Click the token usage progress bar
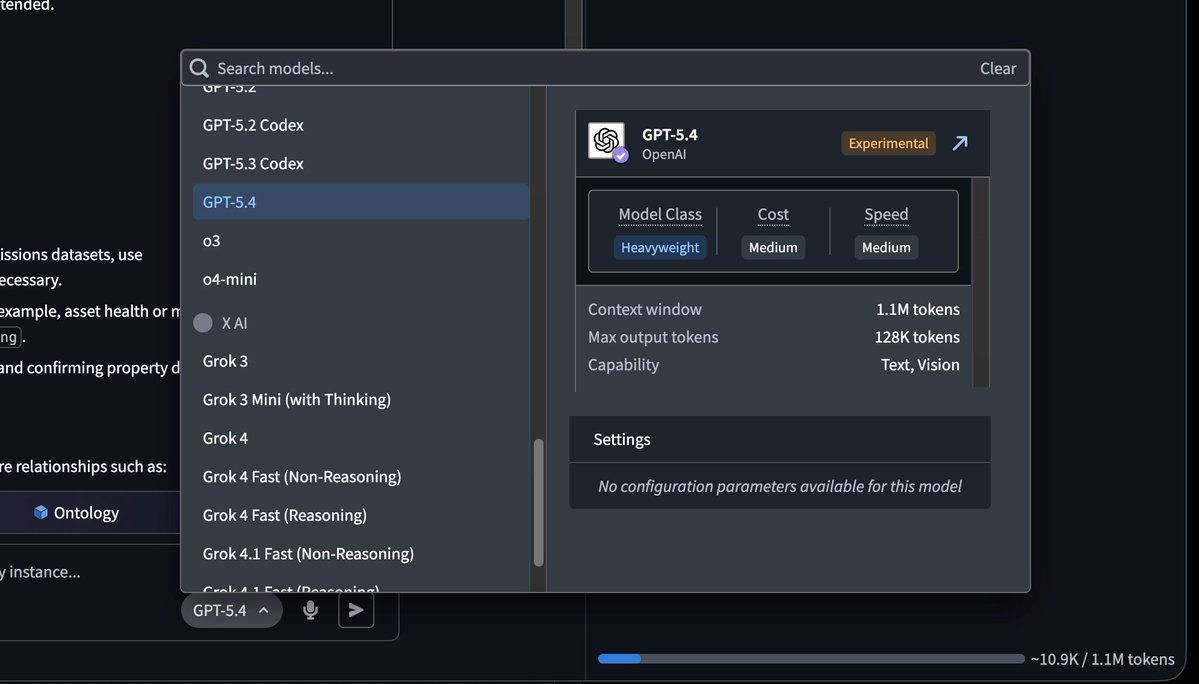This screenshot has height=684, width=1199. pyautogui.click(x=811, y=659)
